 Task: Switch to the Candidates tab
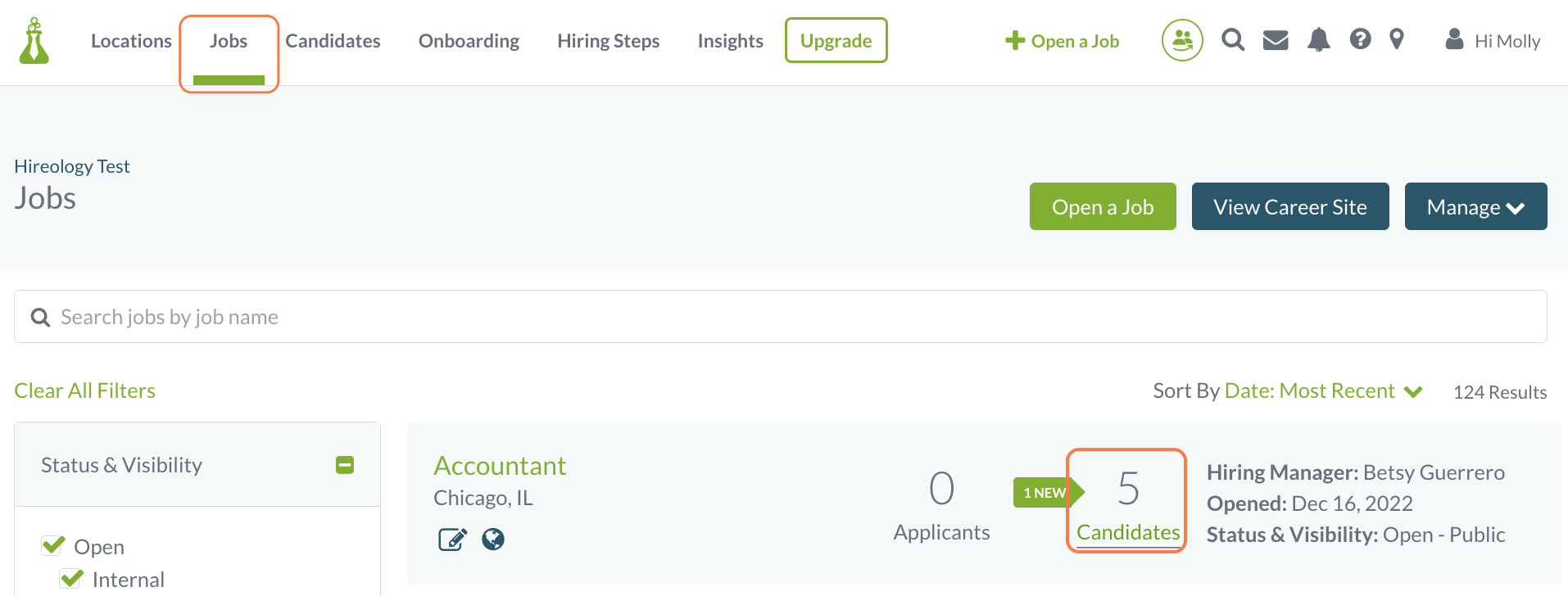333,41
